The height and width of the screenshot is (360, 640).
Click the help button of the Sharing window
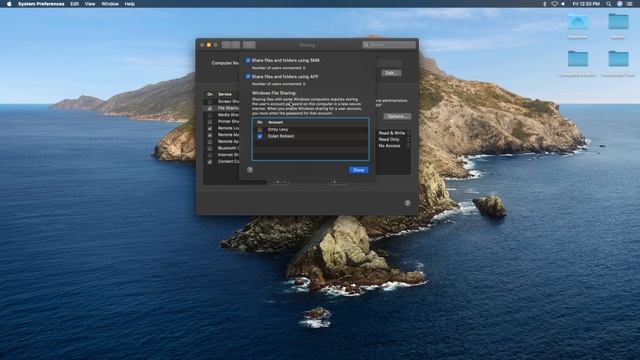407,203
